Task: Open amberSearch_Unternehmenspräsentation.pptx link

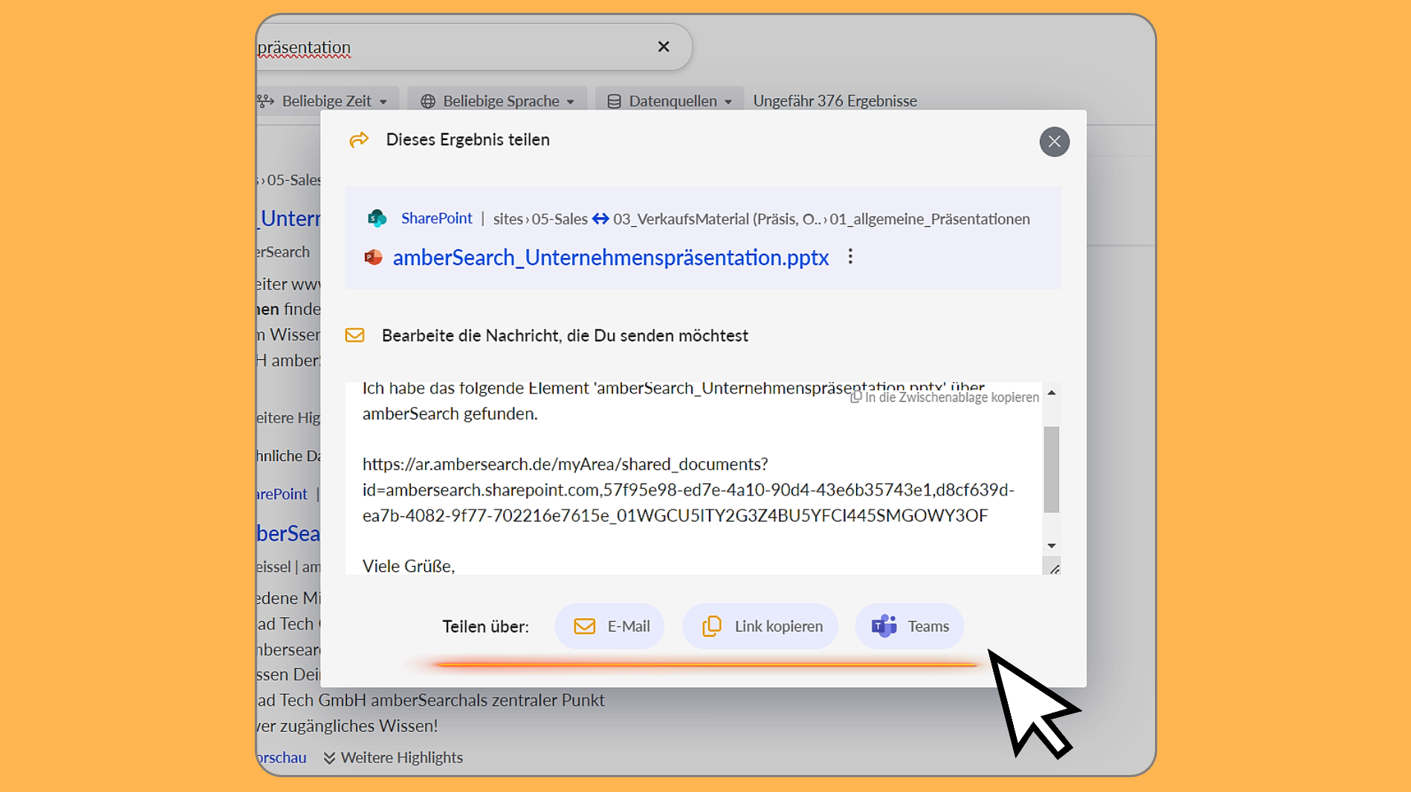Action: 611,257
